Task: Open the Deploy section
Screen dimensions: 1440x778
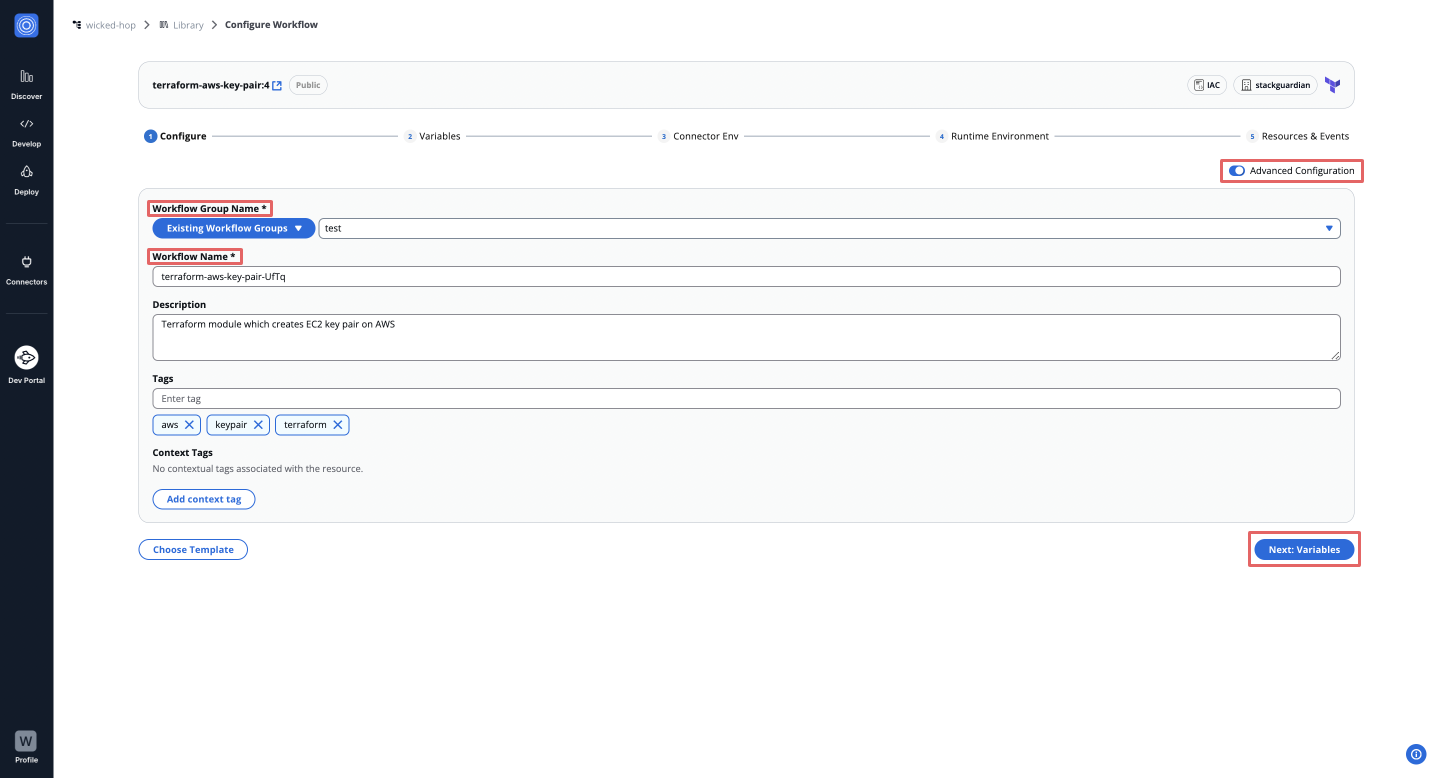Action: pyautogui.click(x=26, y=177)
